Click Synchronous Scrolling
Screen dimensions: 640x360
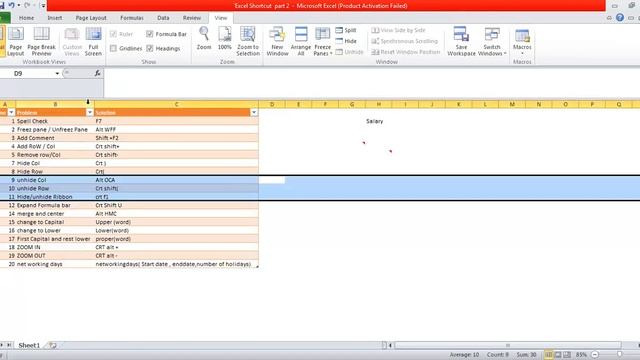pos(404,41)
